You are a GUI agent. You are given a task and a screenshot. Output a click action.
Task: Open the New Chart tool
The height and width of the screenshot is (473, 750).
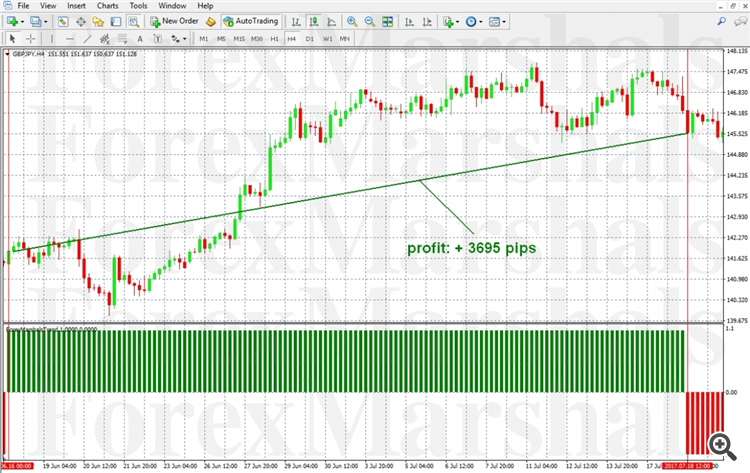tap(12, 22)
